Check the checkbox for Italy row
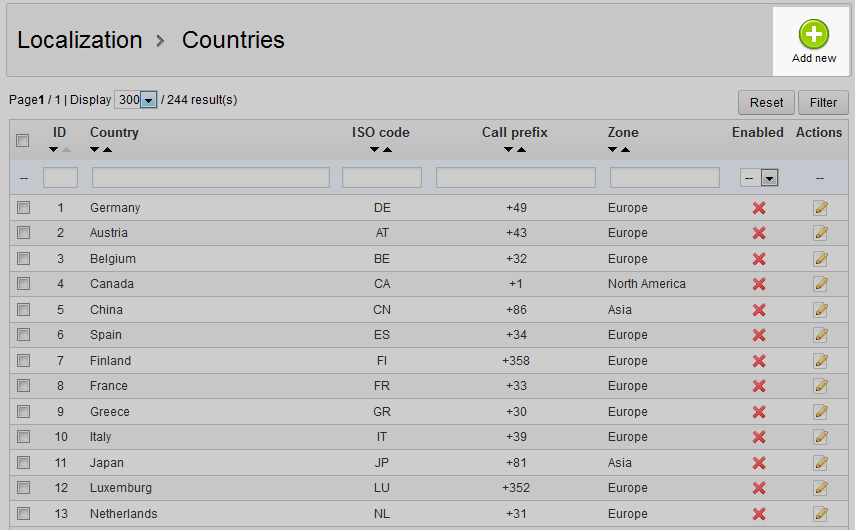The image size is (855, 530). (23, 437)
